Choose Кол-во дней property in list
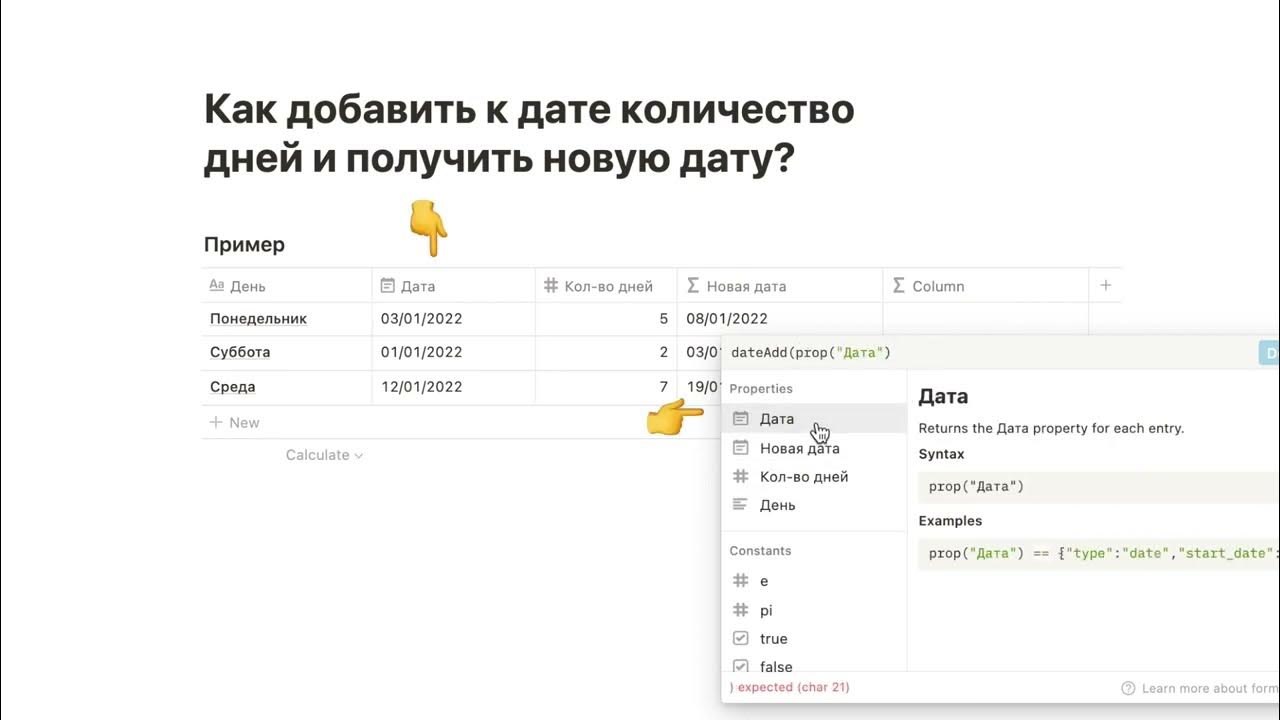 814,477
